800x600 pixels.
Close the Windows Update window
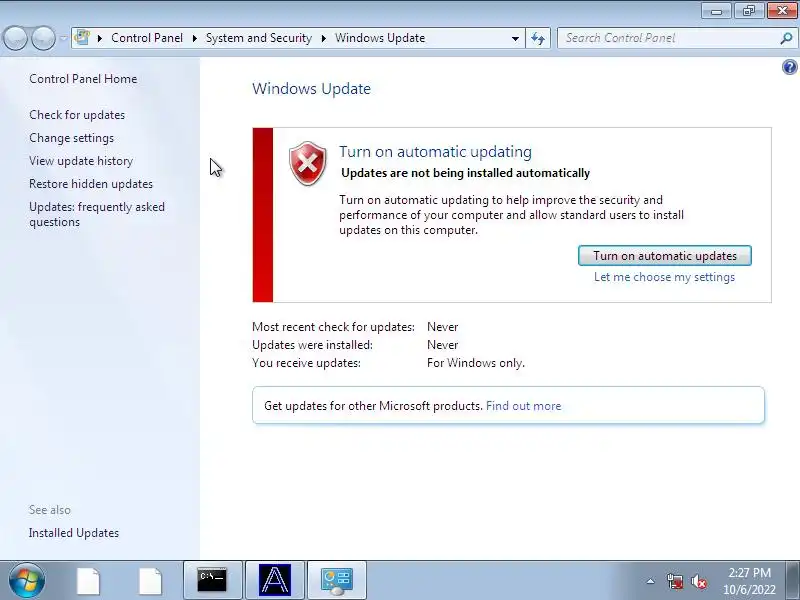point(782,11)
